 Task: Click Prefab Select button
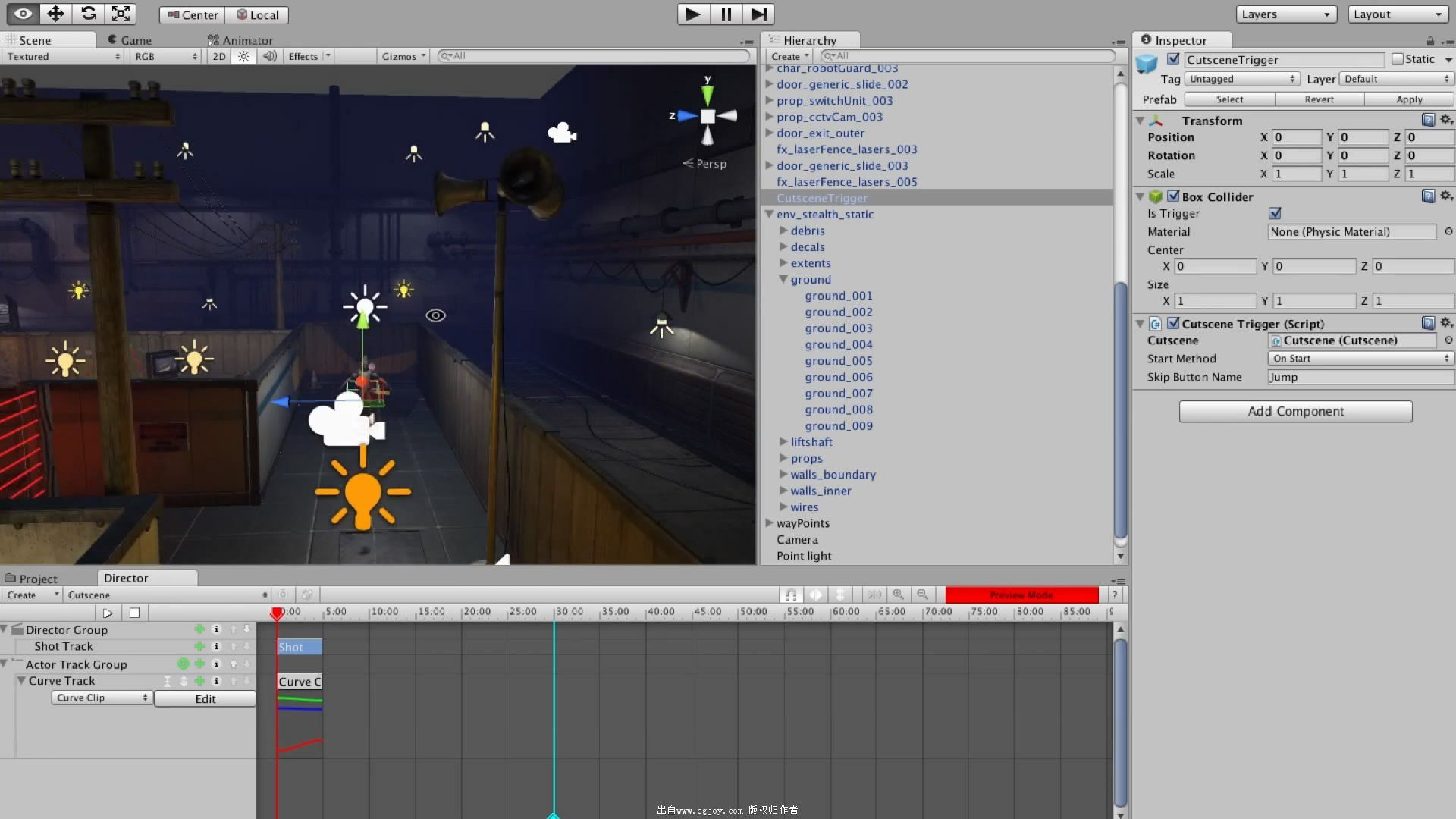[1229, 99]
